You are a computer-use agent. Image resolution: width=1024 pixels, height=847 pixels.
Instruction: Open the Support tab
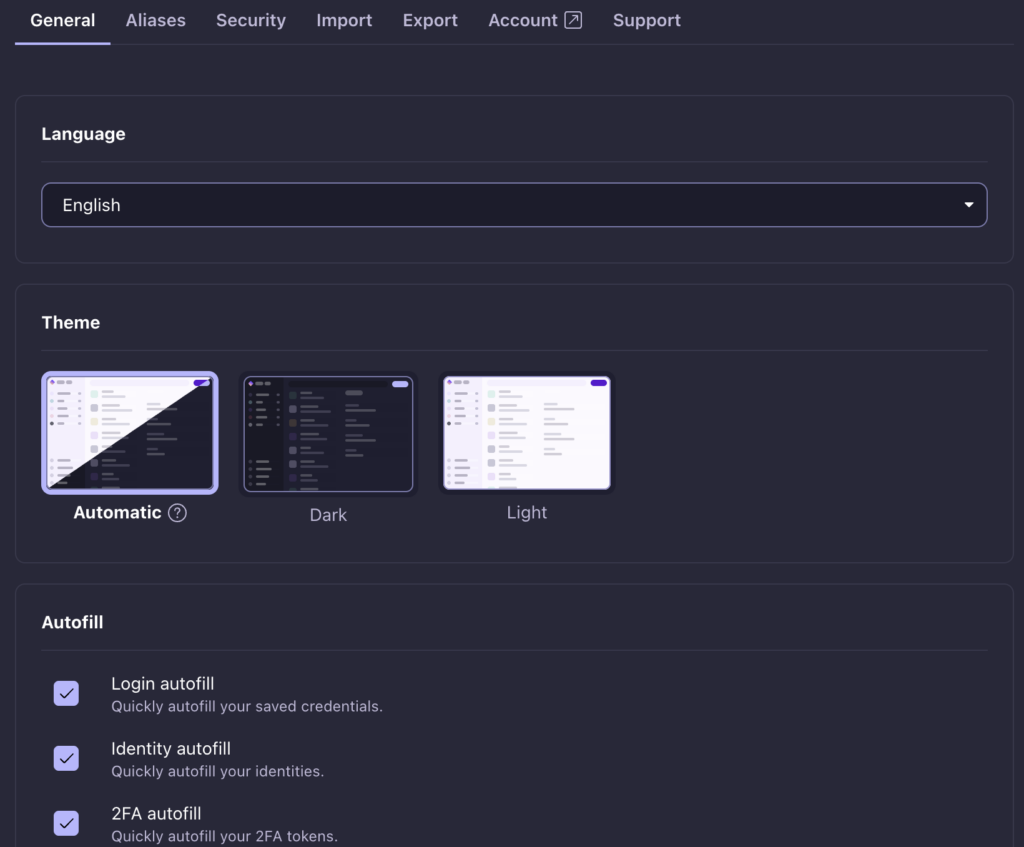[x=647, y=20]
